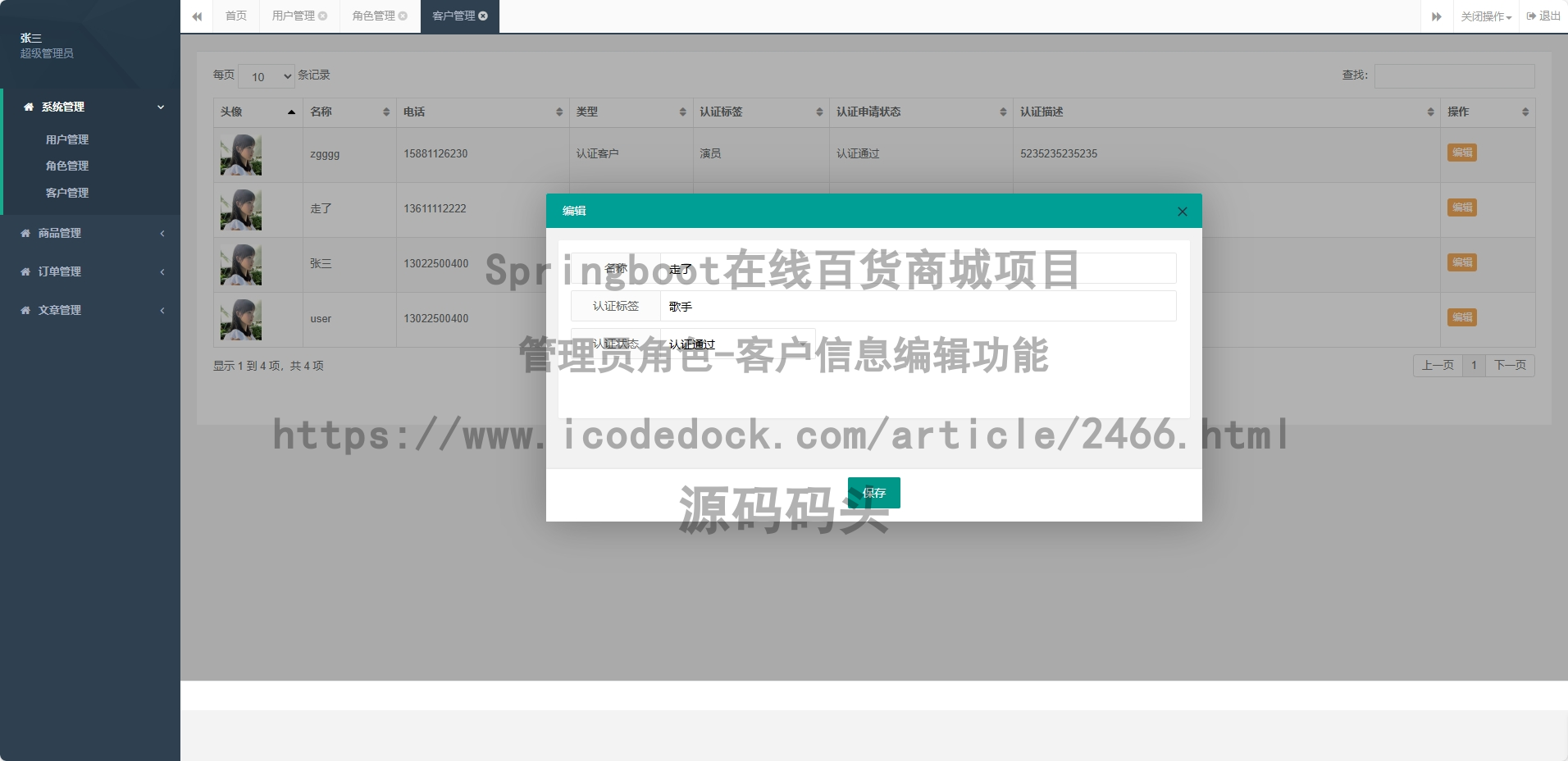Click the avatar thumbnail in zgggg row

(x=241, y=155)
